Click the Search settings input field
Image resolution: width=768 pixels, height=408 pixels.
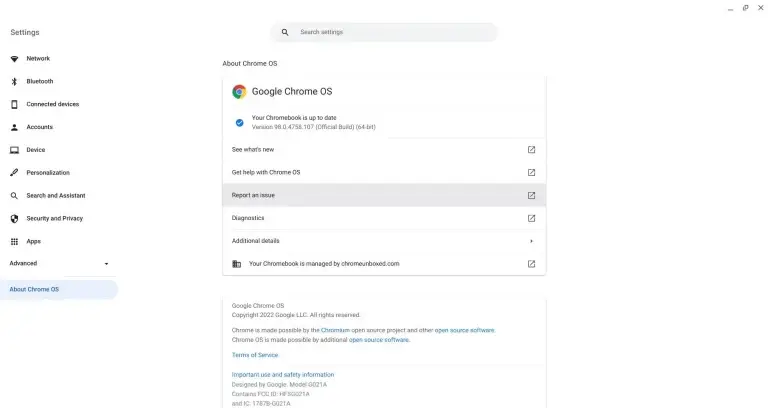[390, 32]
